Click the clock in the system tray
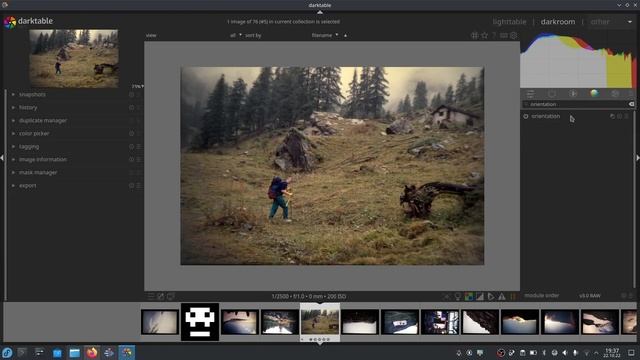The width and height of the screenshot is (640, 360). [611, 353]
